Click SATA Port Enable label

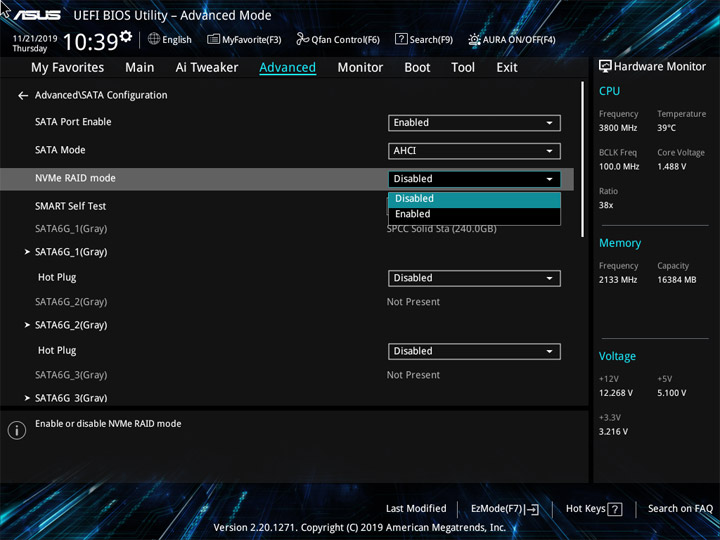[73, 122]
